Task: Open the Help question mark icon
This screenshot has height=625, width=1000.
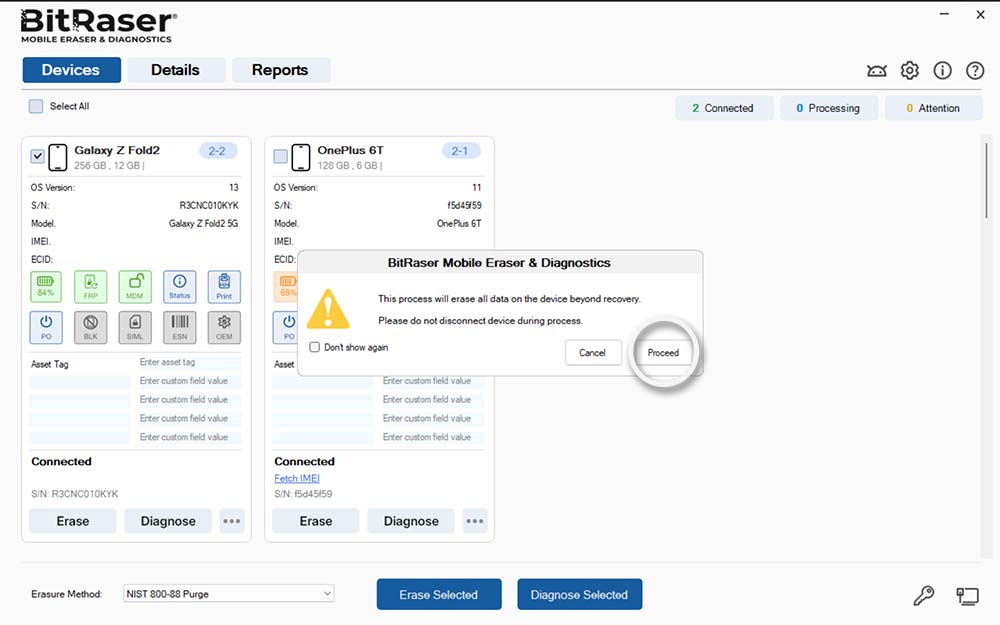Action: coord(974,70)
